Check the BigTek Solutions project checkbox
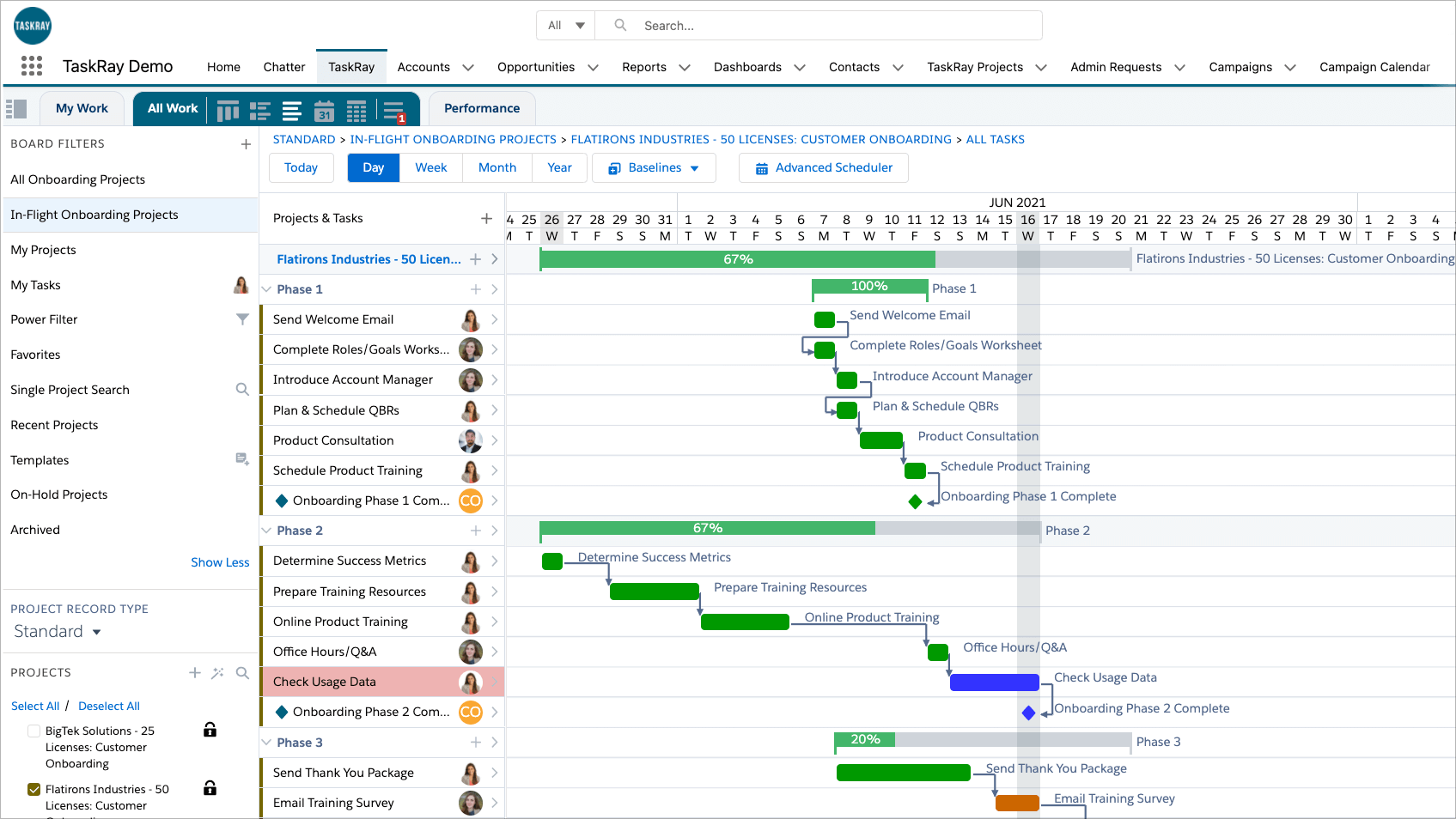1456x819 pixels. (x=34, y=731)
